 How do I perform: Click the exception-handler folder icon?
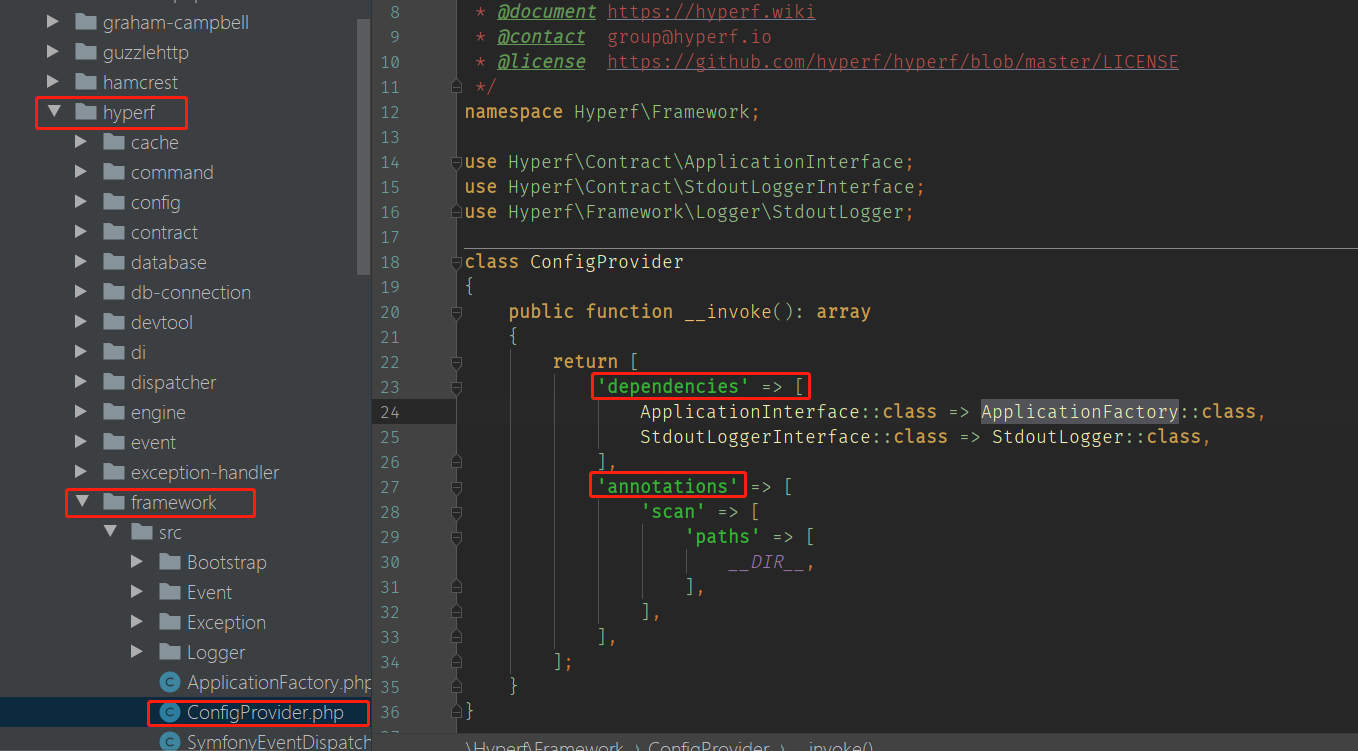[113, 472]
